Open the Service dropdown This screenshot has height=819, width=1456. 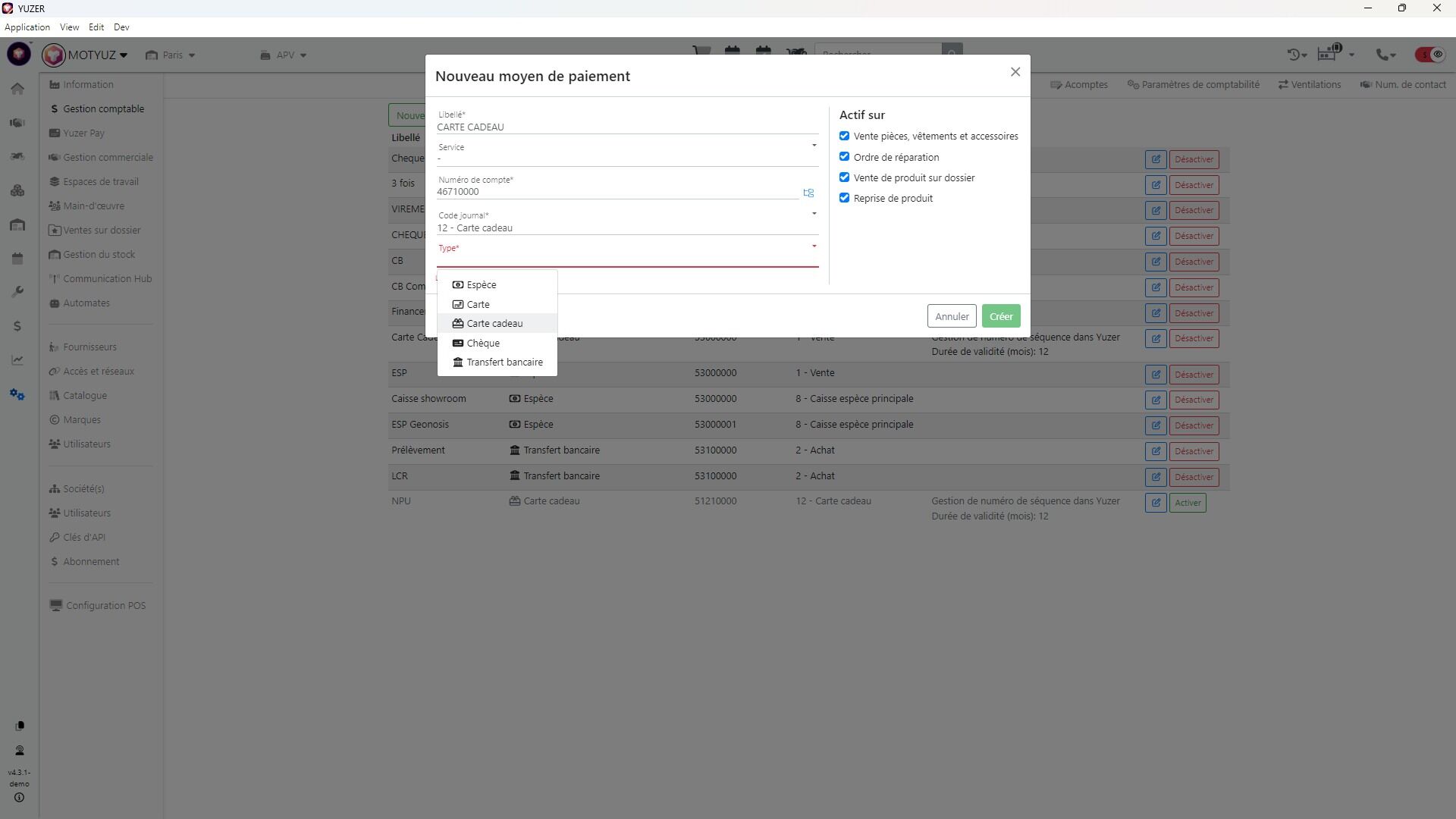click(x=627, y=154)
